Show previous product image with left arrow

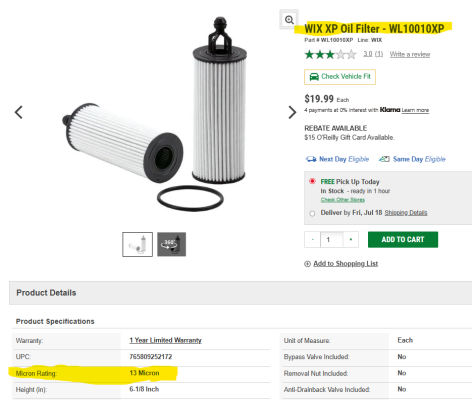click(19, 112)
